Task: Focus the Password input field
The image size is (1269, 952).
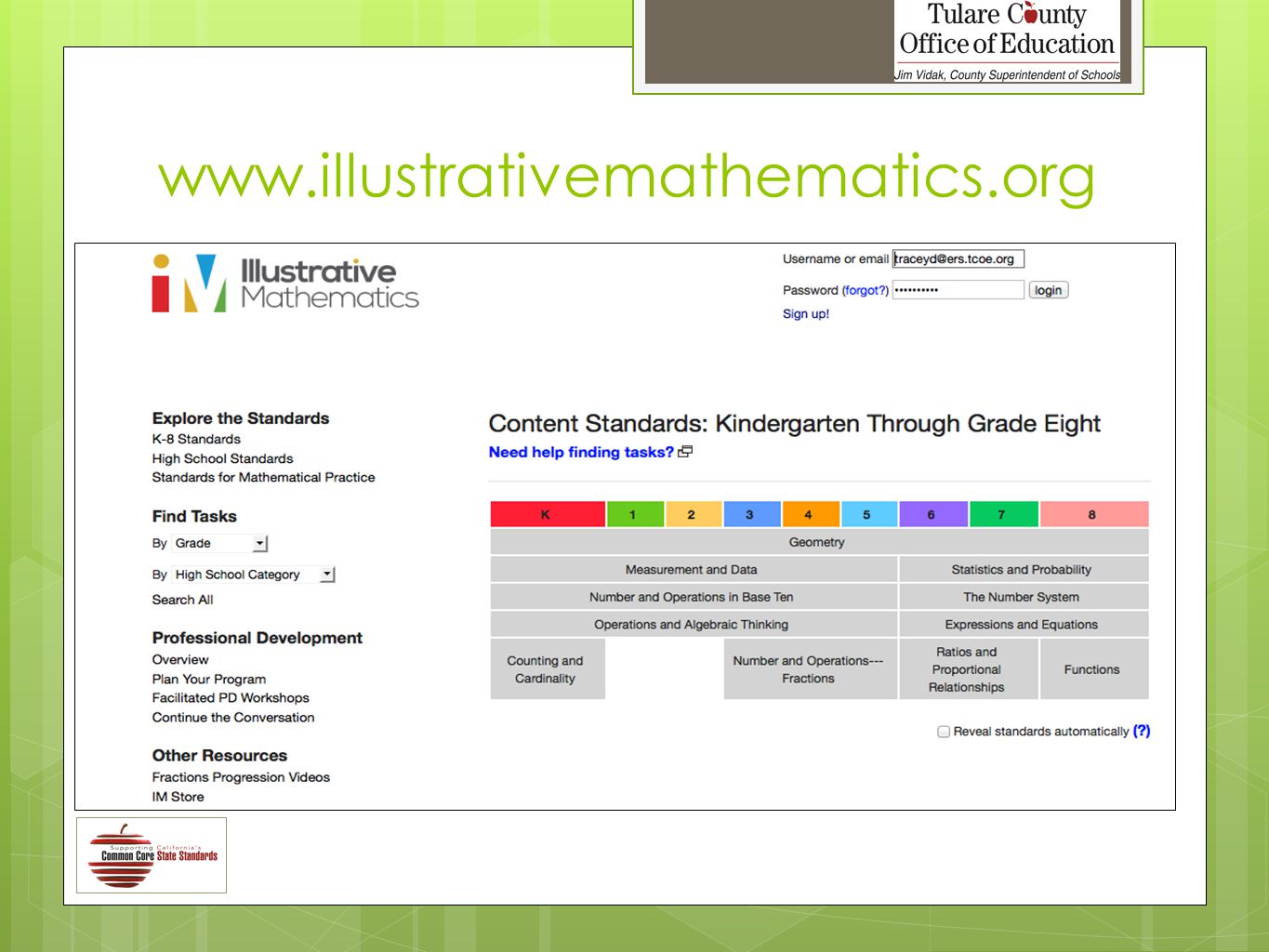Action: click(958, 290)
